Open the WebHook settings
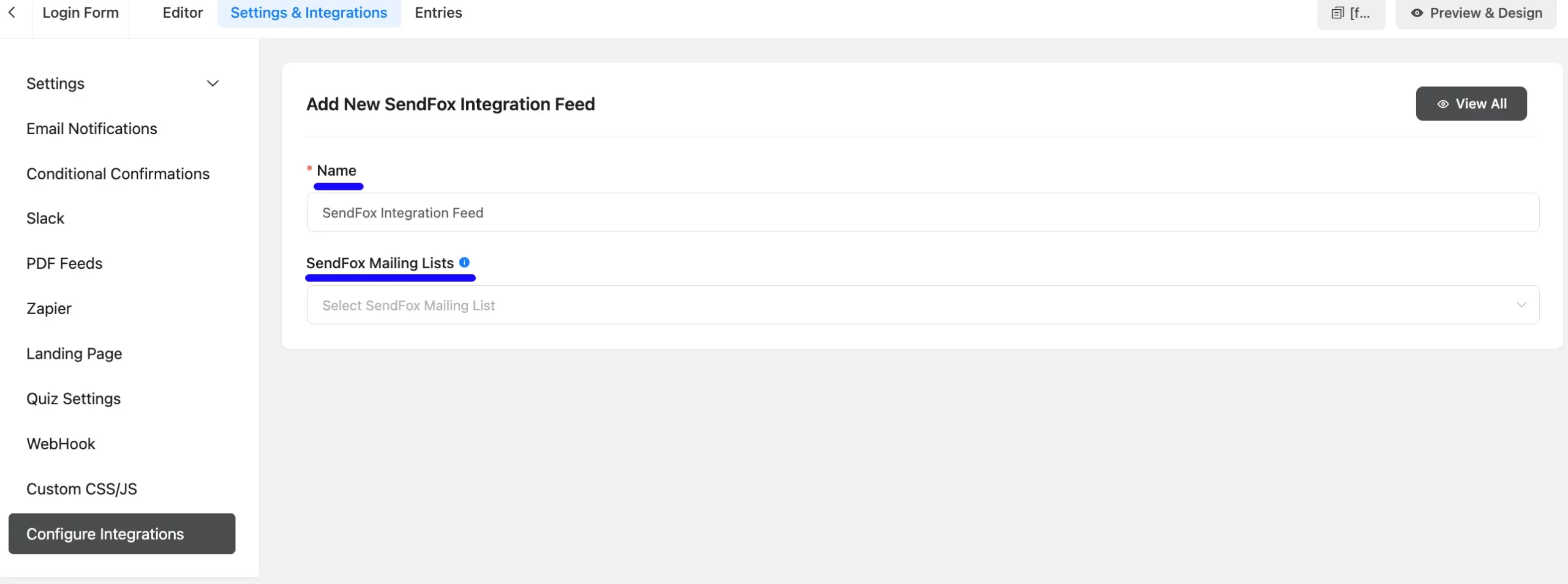 coord(61,443)
